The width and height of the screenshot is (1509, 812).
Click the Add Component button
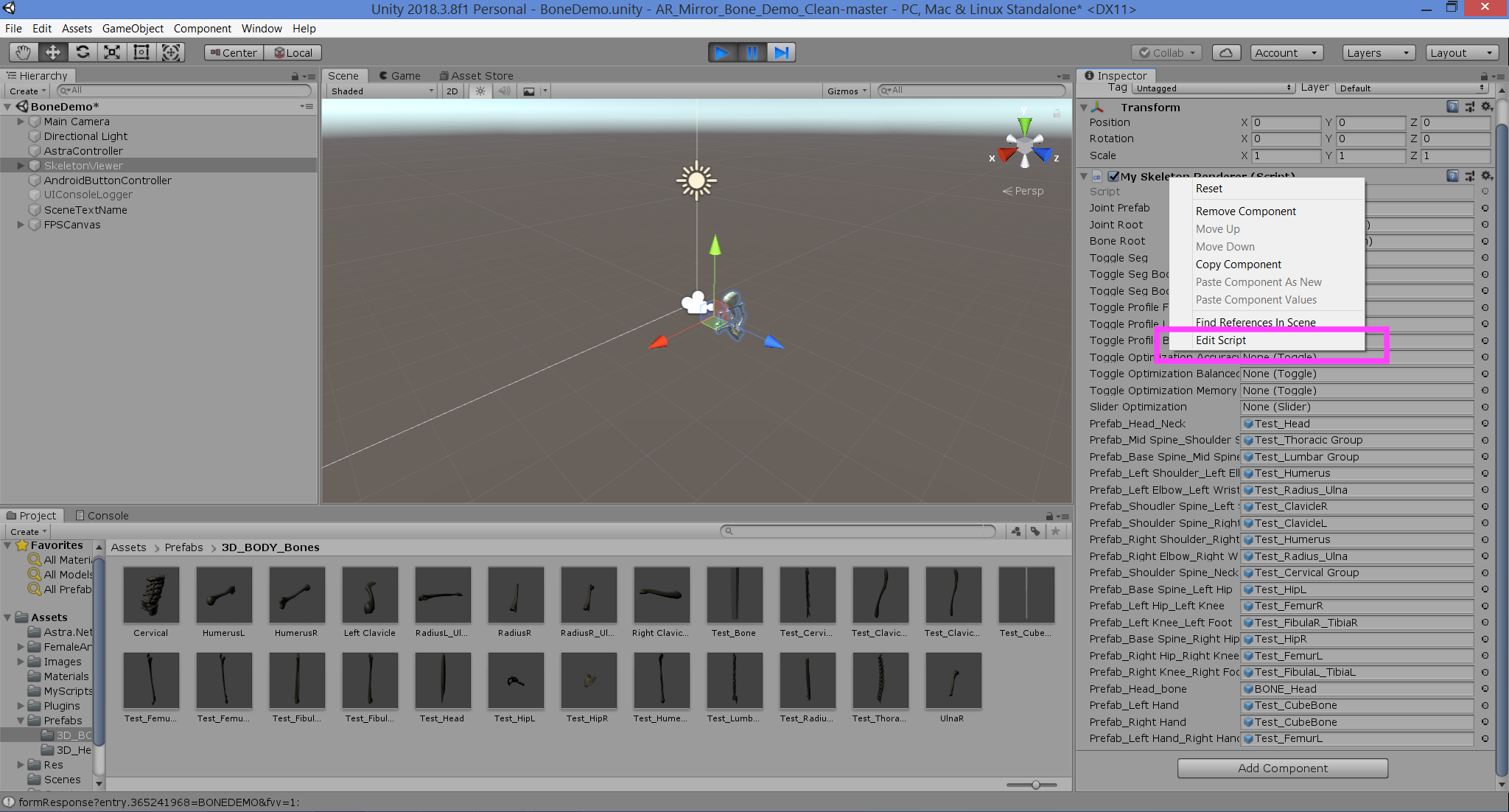coord(1281,768)
